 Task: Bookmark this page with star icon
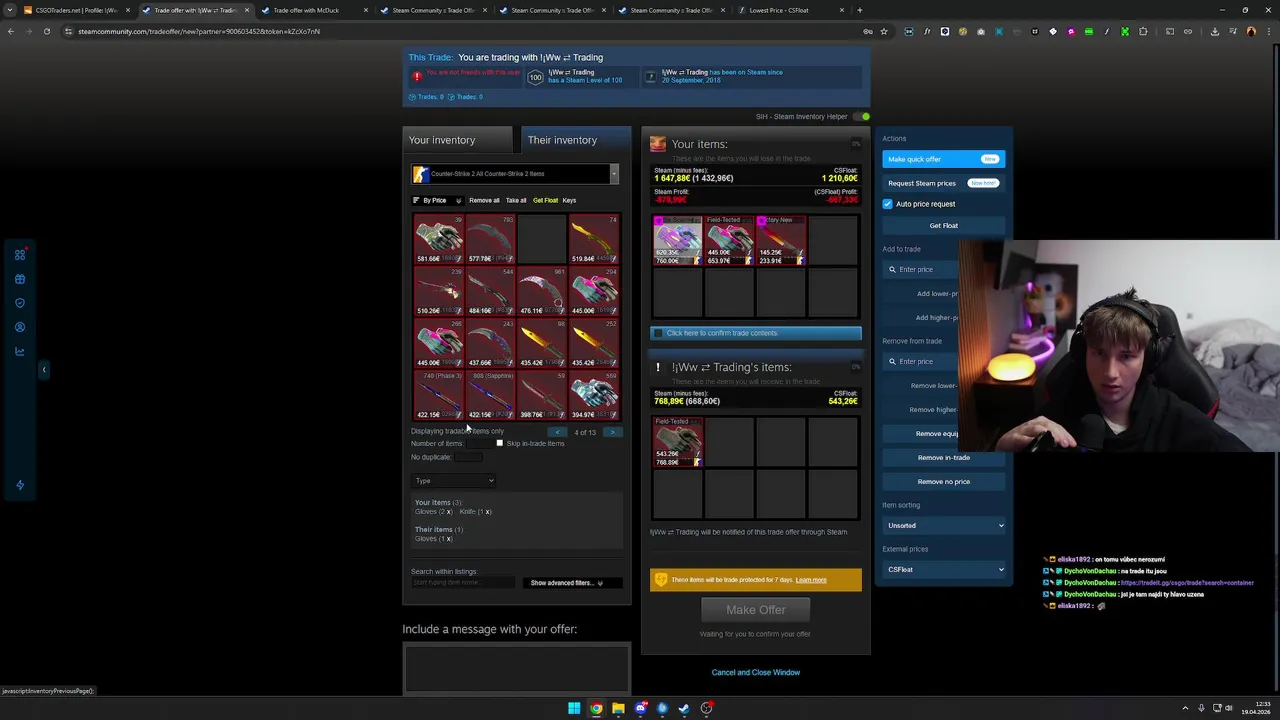pyautogui.click(x=884, y=31)
